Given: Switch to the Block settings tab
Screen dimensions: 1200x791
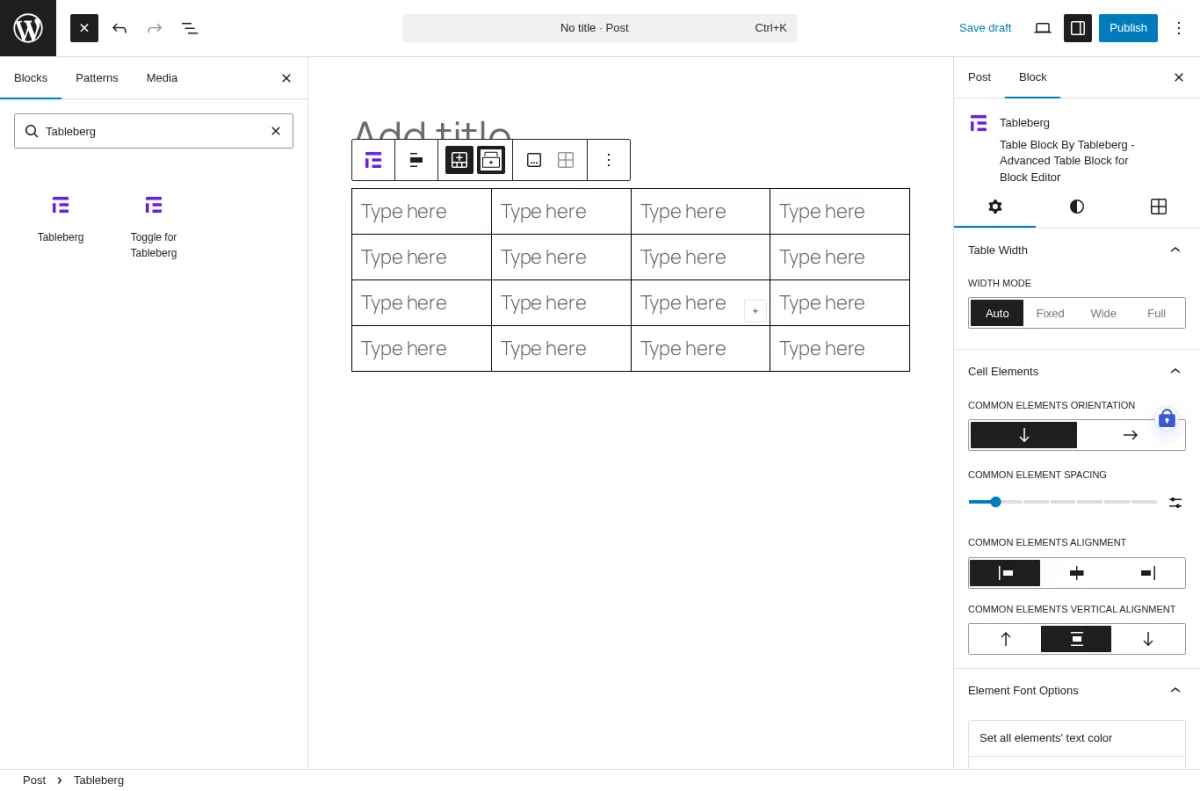Looking at the screenshot, I should pyautogui.click(x=1033, y=77).
